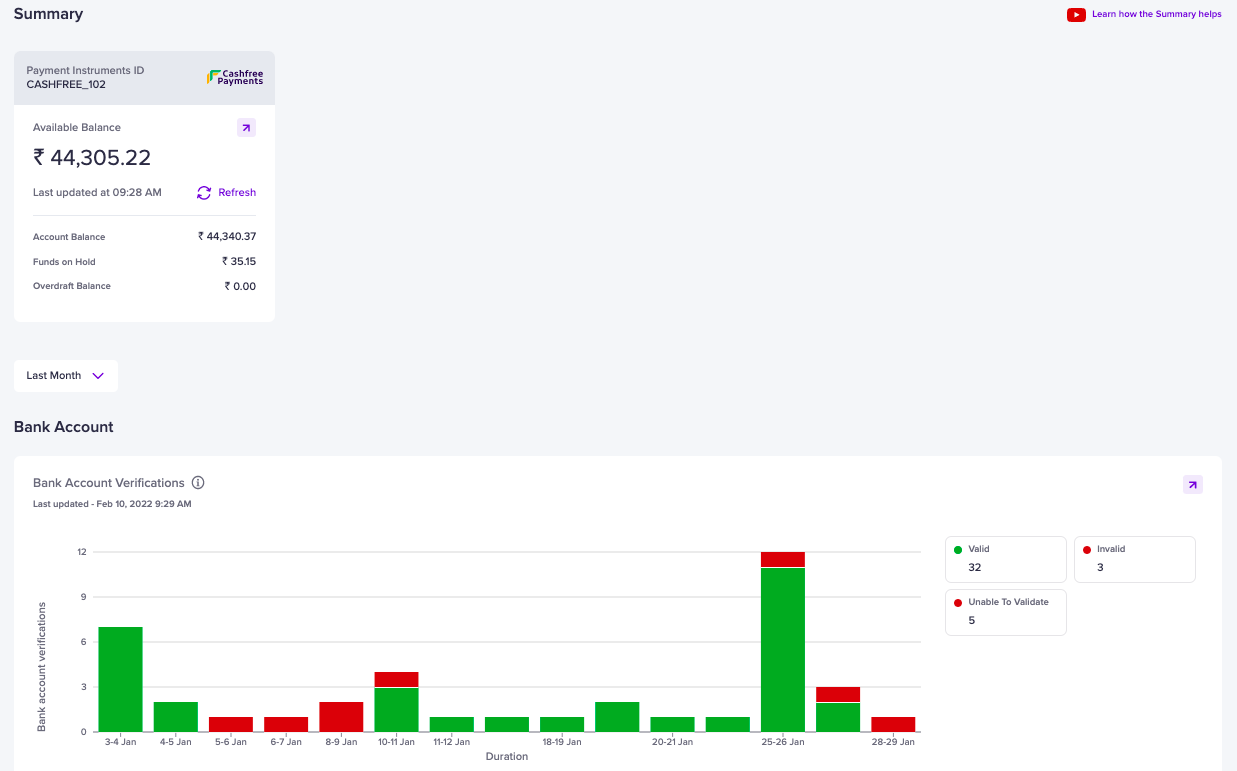The image size is (1237, 771).
Task: Click the 28-29 Jan red bar
Action: click(x=893, y=724)
